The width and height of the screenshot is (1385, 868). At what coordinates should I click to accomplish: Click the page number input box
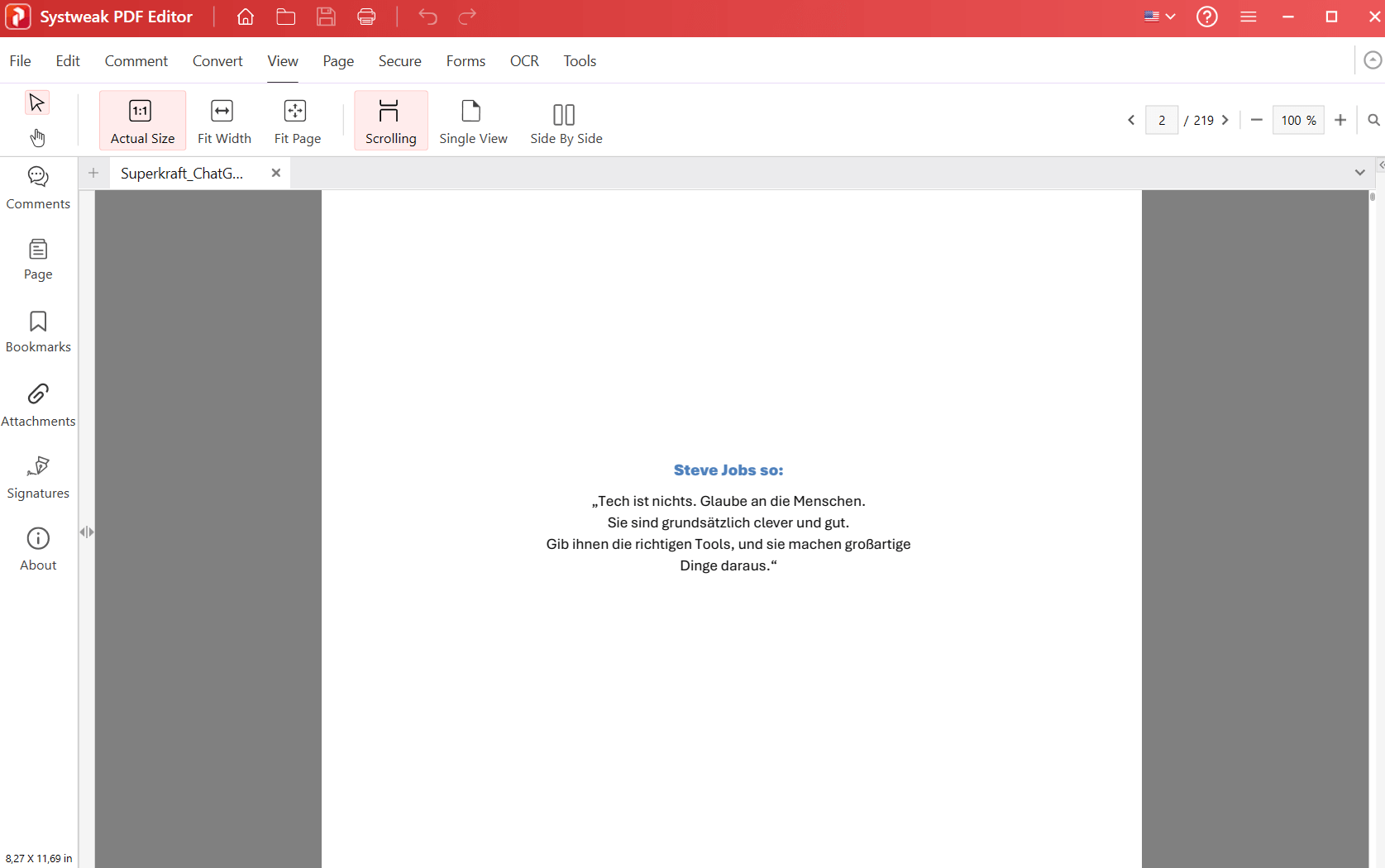tap(1162, 120)
